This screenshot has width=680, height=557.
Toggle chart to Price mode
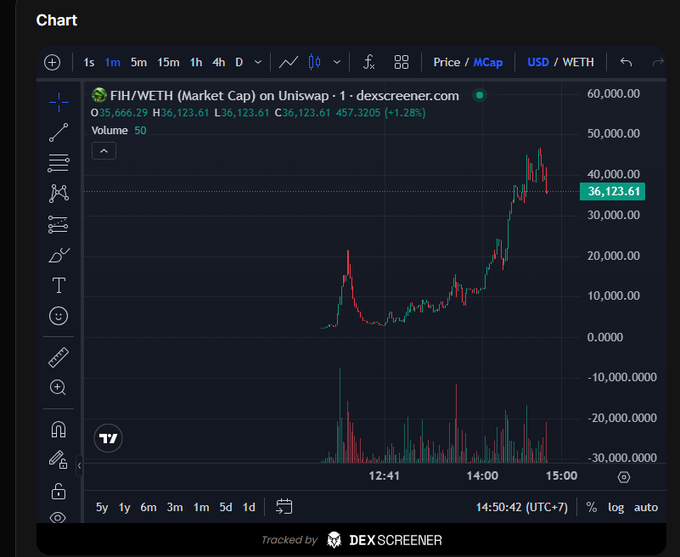coord(447,62)
